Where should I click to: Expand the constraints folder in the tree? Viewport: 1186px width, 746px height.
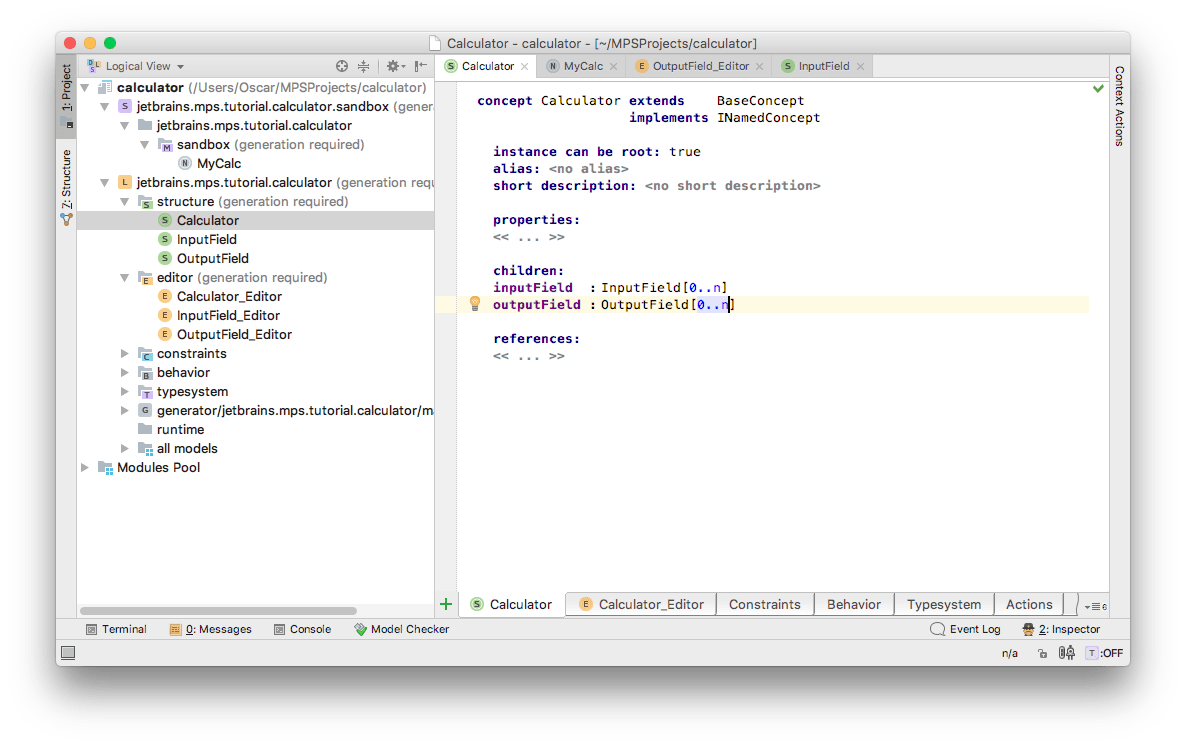coord(125,354)
